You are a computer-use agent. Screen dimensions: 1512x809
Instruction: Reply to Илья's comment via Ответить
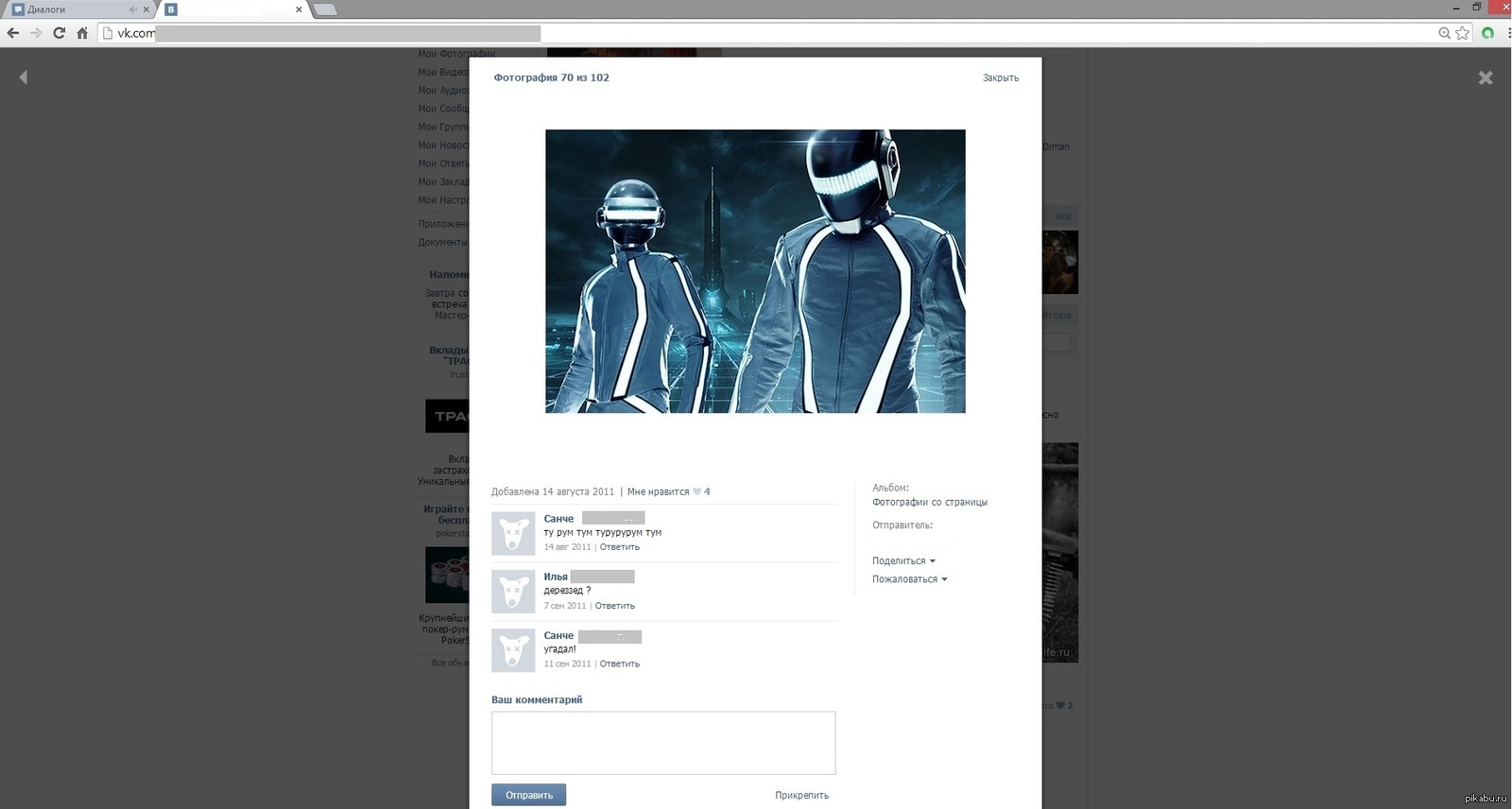(x=614, y=606)
